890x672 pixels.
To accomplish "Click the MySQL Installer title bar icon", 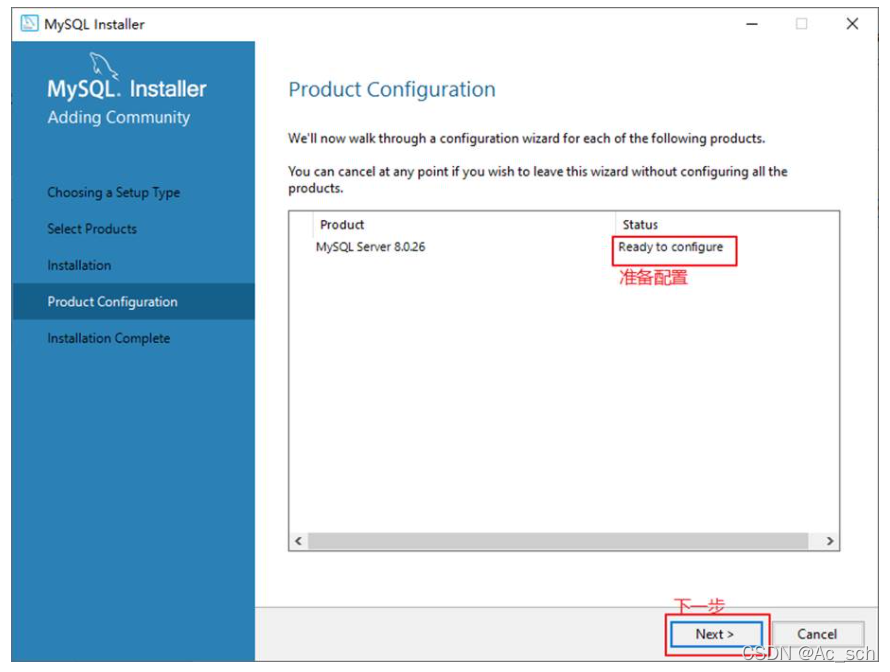I will click(x=30, y=24).
